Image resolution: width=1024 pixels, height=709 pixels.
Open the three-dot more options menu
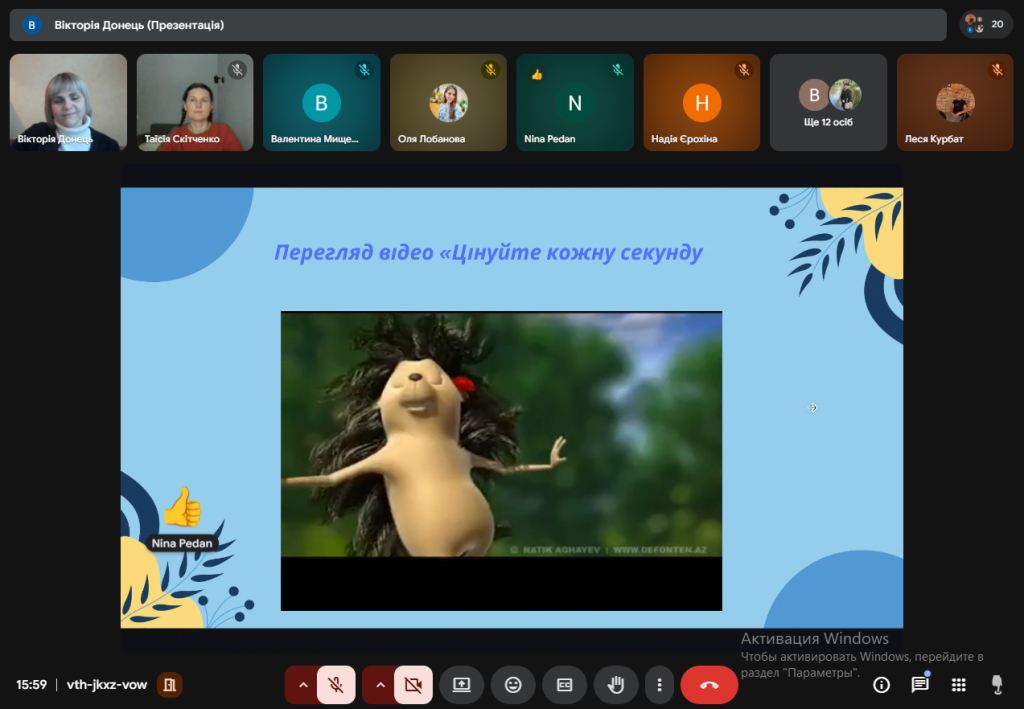pos(659,685)
